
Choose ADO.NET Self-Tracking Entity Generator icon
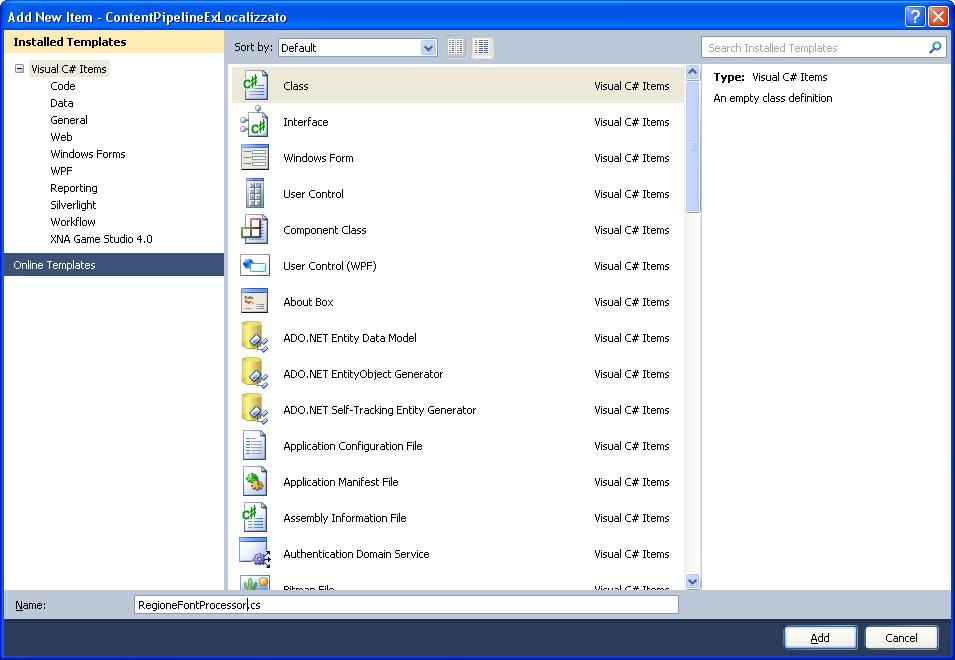[255, 409]
